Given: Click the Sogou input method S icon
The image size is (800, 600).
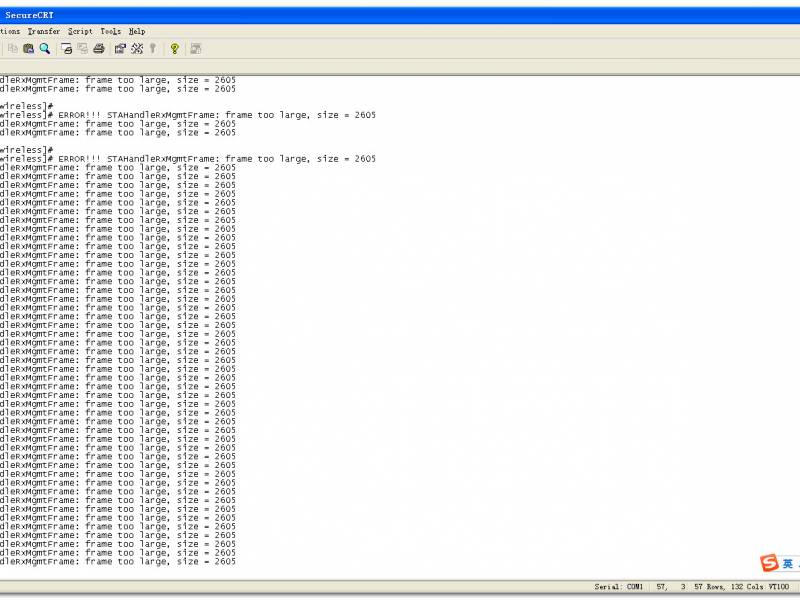Looking at the screenshot, I should click(769, 563).
